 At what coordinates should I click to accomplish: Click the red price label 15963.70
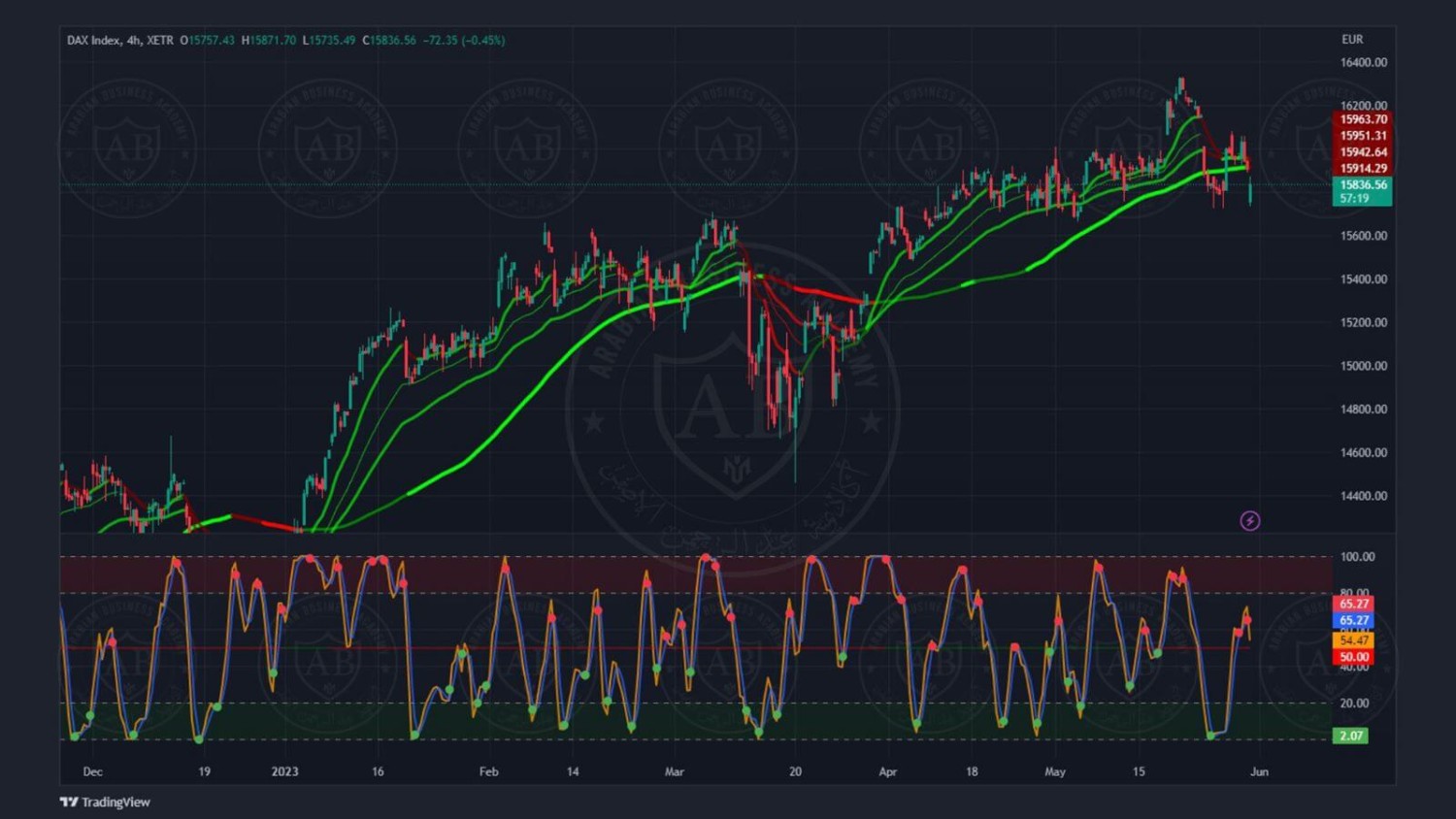1363,119
